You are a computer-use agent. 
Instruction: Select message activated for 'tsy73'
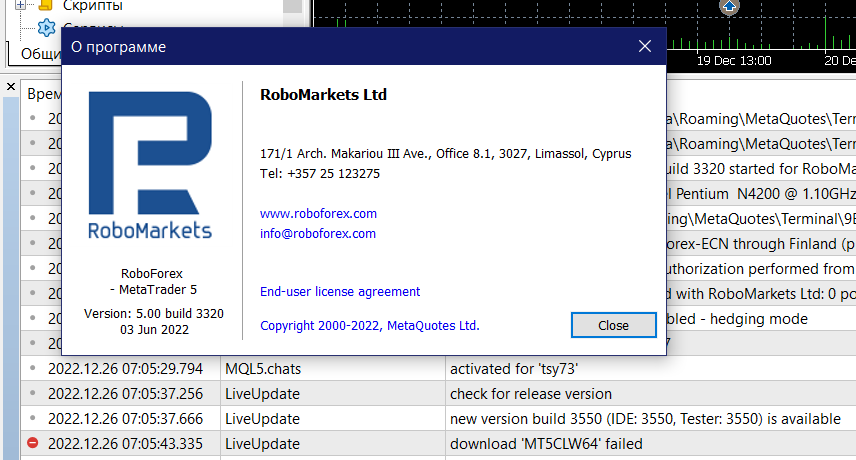514,369
